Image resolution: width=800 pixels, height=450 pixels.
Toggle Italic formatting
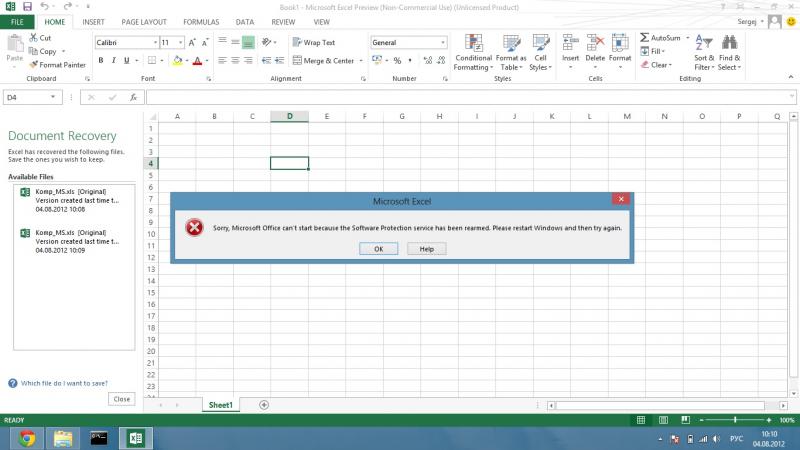[x=113, y=60]
